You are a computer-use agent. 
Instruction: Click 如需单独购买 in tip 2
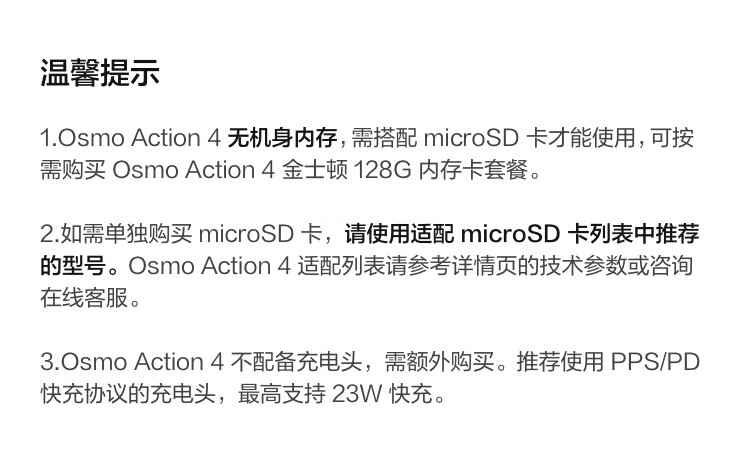[126, 233]
